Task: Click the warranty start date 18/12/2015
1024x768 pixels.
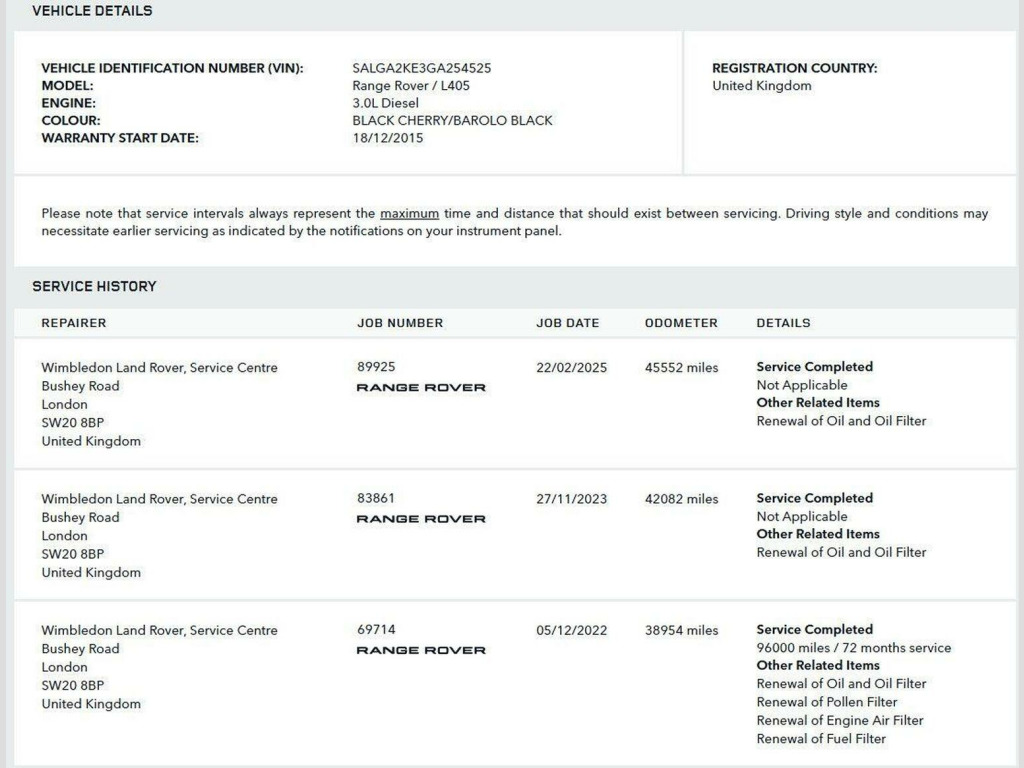Action: (x=387, y=138)
